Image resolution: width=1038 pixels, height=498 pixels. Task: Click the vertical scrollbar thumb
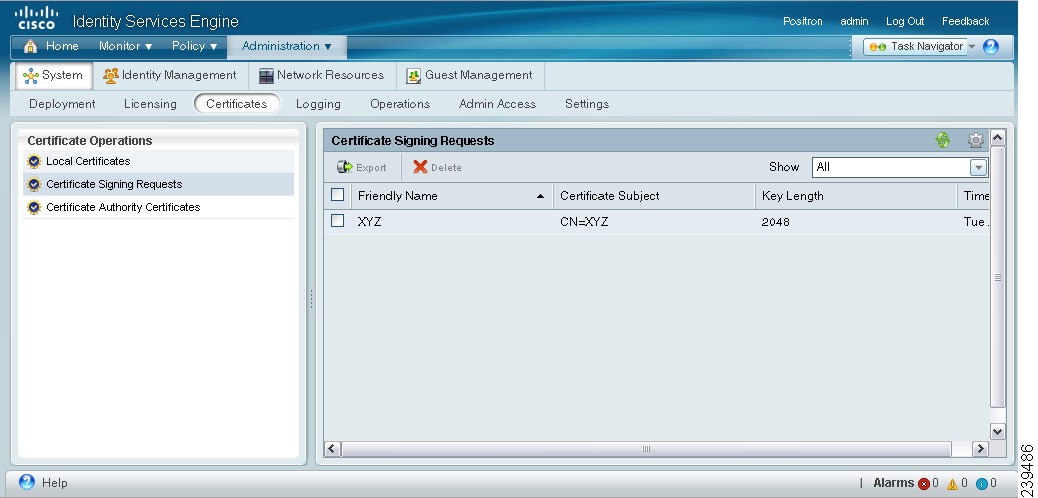pos(998,277)
